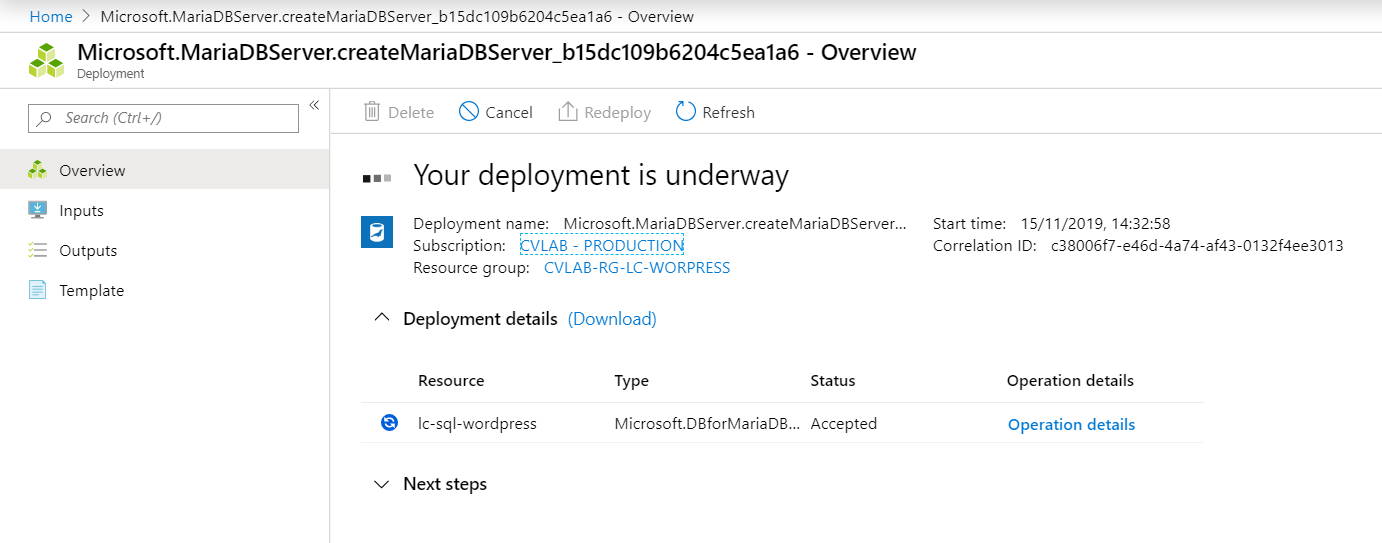Click the Overview cubes icon in the sidebar

pos(38,170)
